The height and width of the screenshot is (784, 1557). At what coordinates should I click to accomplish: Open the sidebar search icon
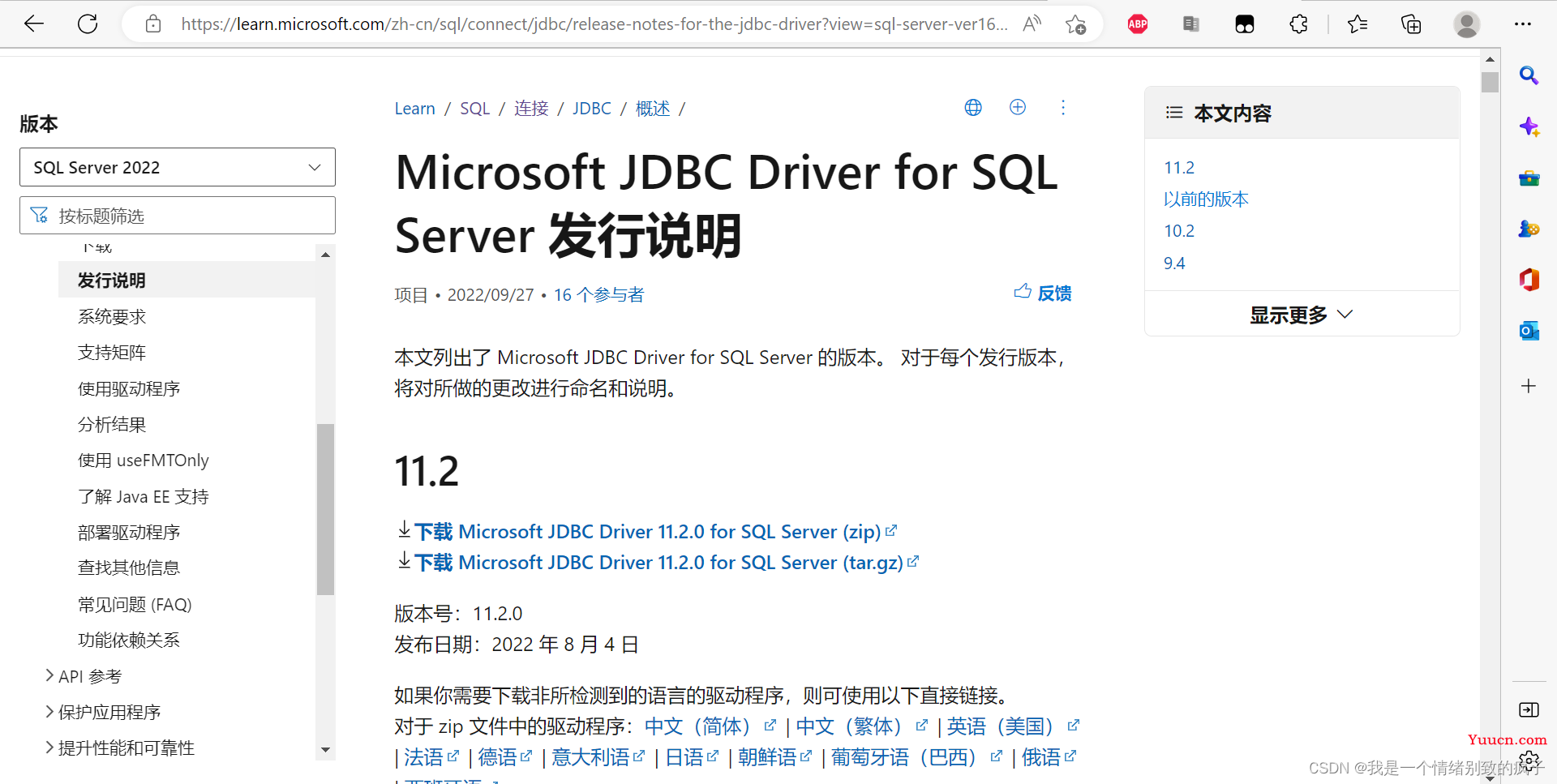[x=1529, y=75]
